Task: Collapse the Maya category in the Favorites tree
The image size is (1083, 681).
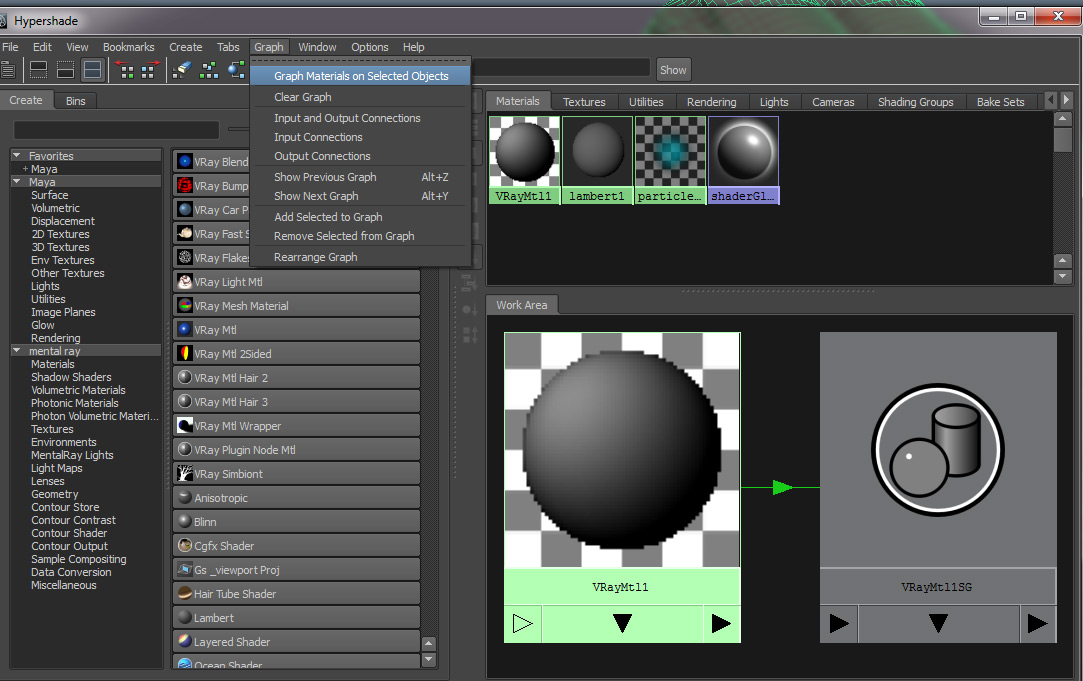Action: [16, 182]
